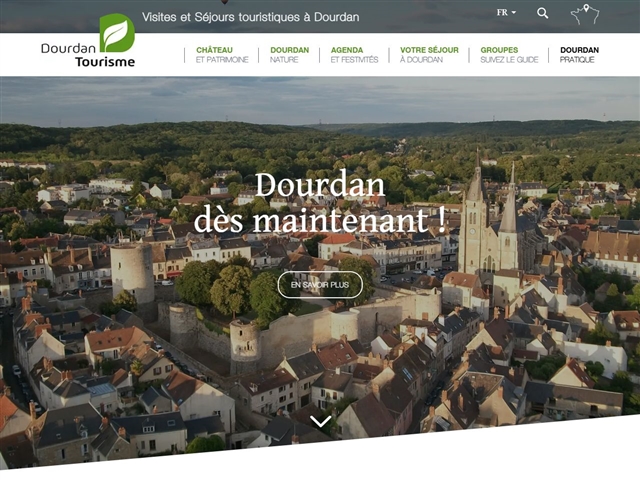Screen dimensions: 640x480
Task: Click the Visites et Séjours touristiques tagline
Action: point(251,17)
